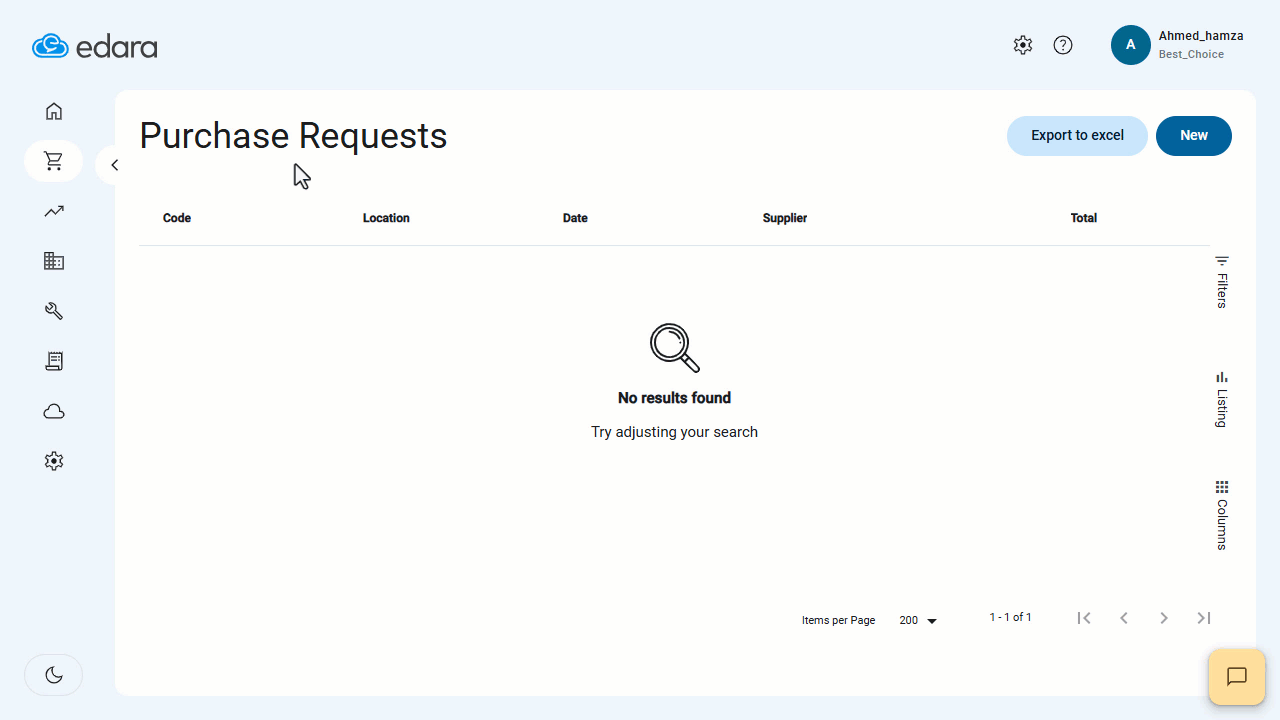The image size is (1280, 720).
Task: Click the user avatar A
Action: click(1131, 45)
